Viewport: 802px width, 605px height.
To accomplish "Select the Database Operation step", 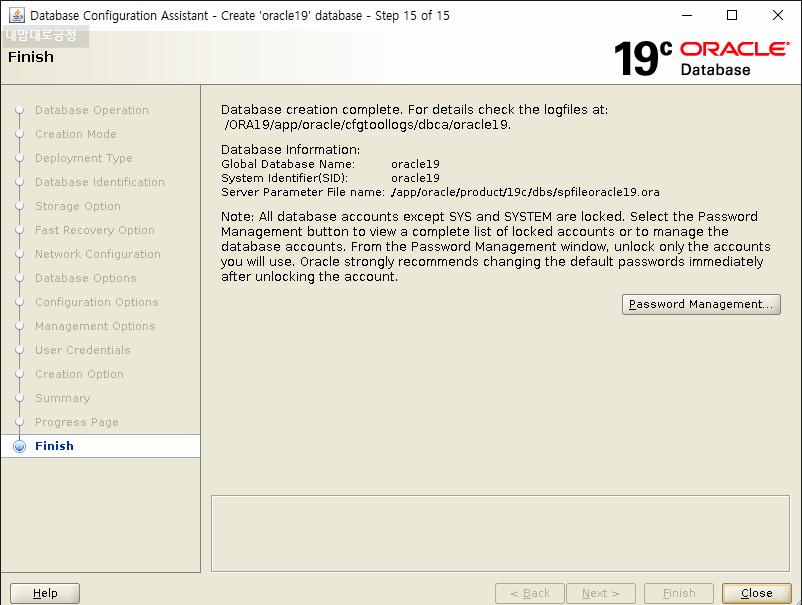I will [x=92, y=110].
